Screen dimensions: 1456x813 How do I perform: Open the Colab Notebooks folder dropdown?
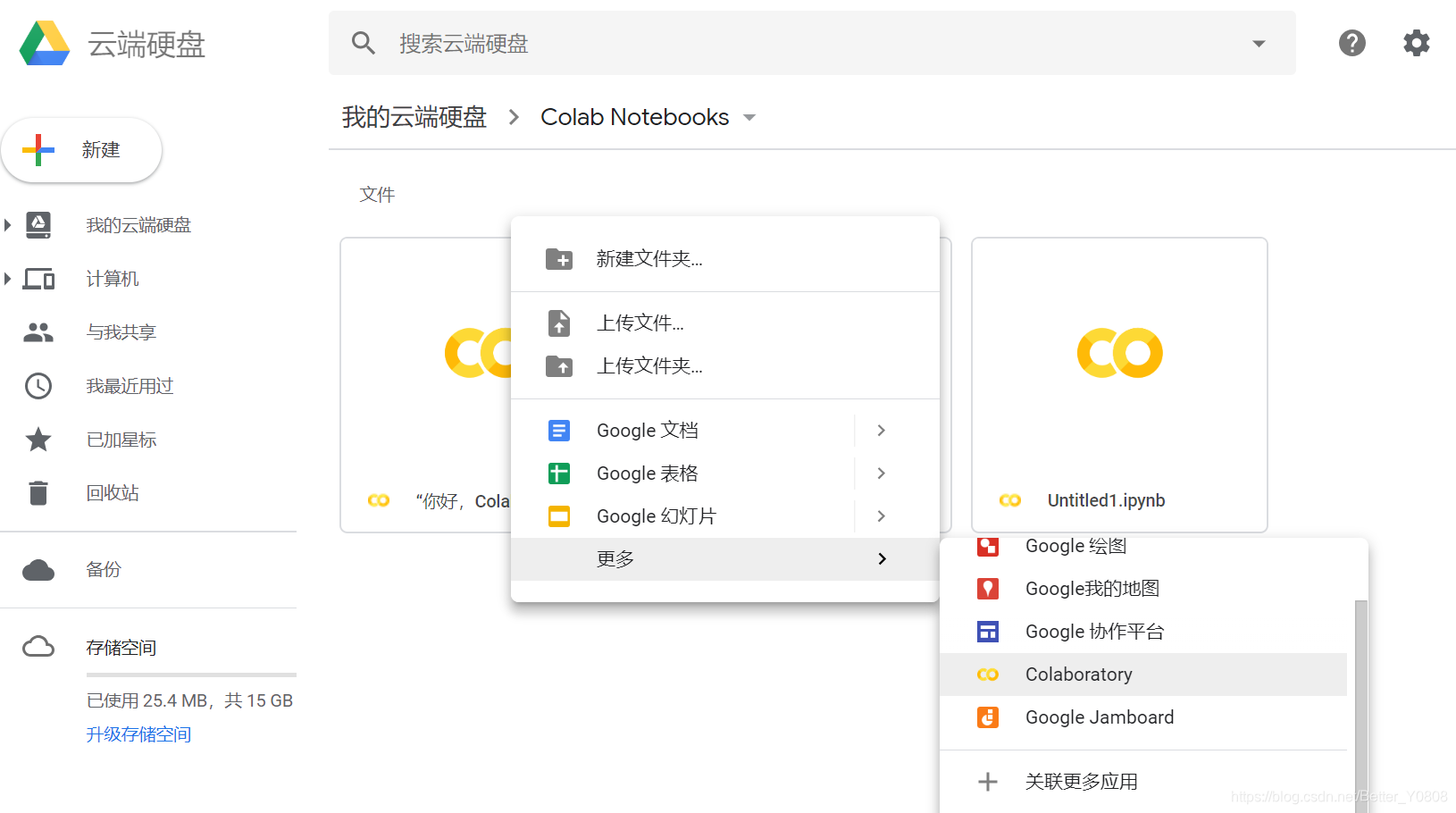749,118
